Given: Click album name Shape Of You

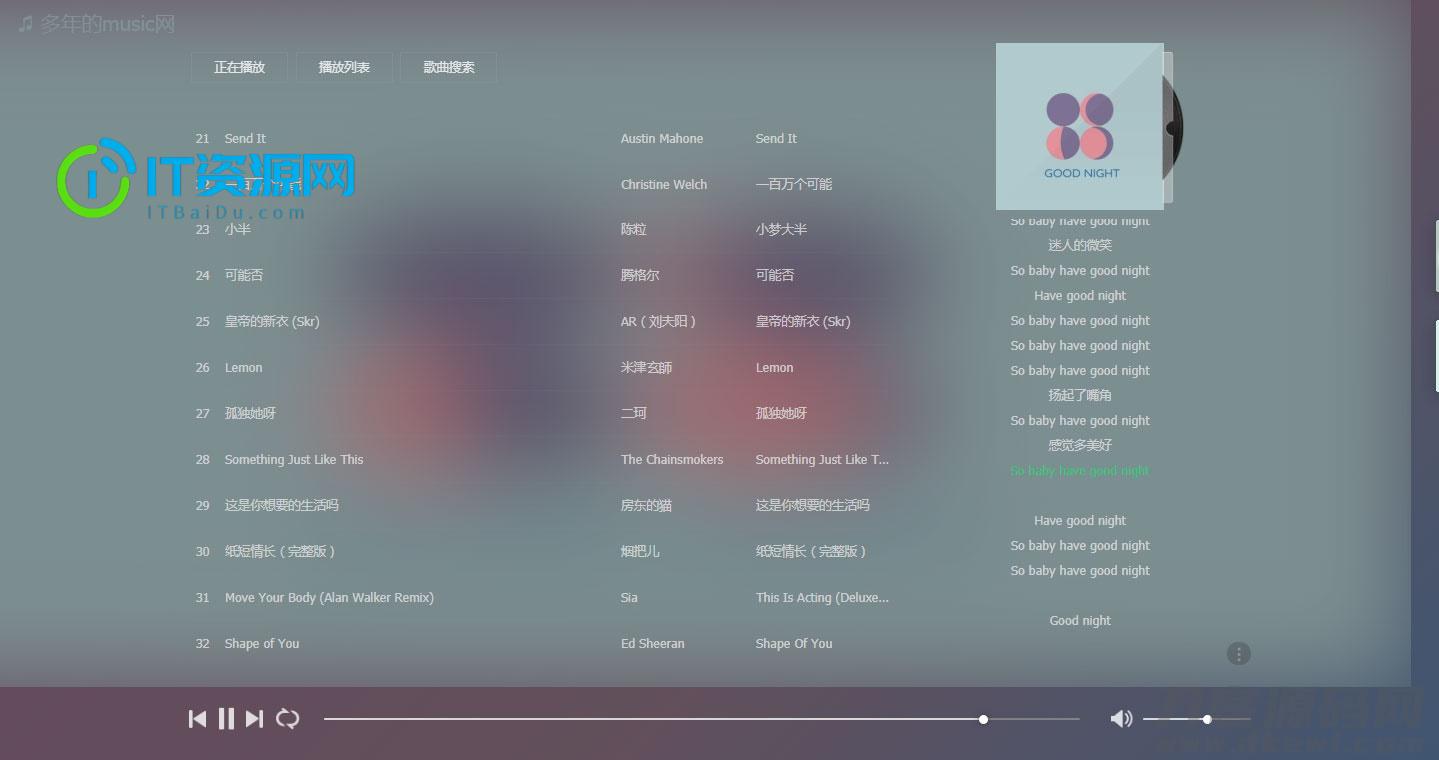Looking at the screenshot, I should point(794,644).
